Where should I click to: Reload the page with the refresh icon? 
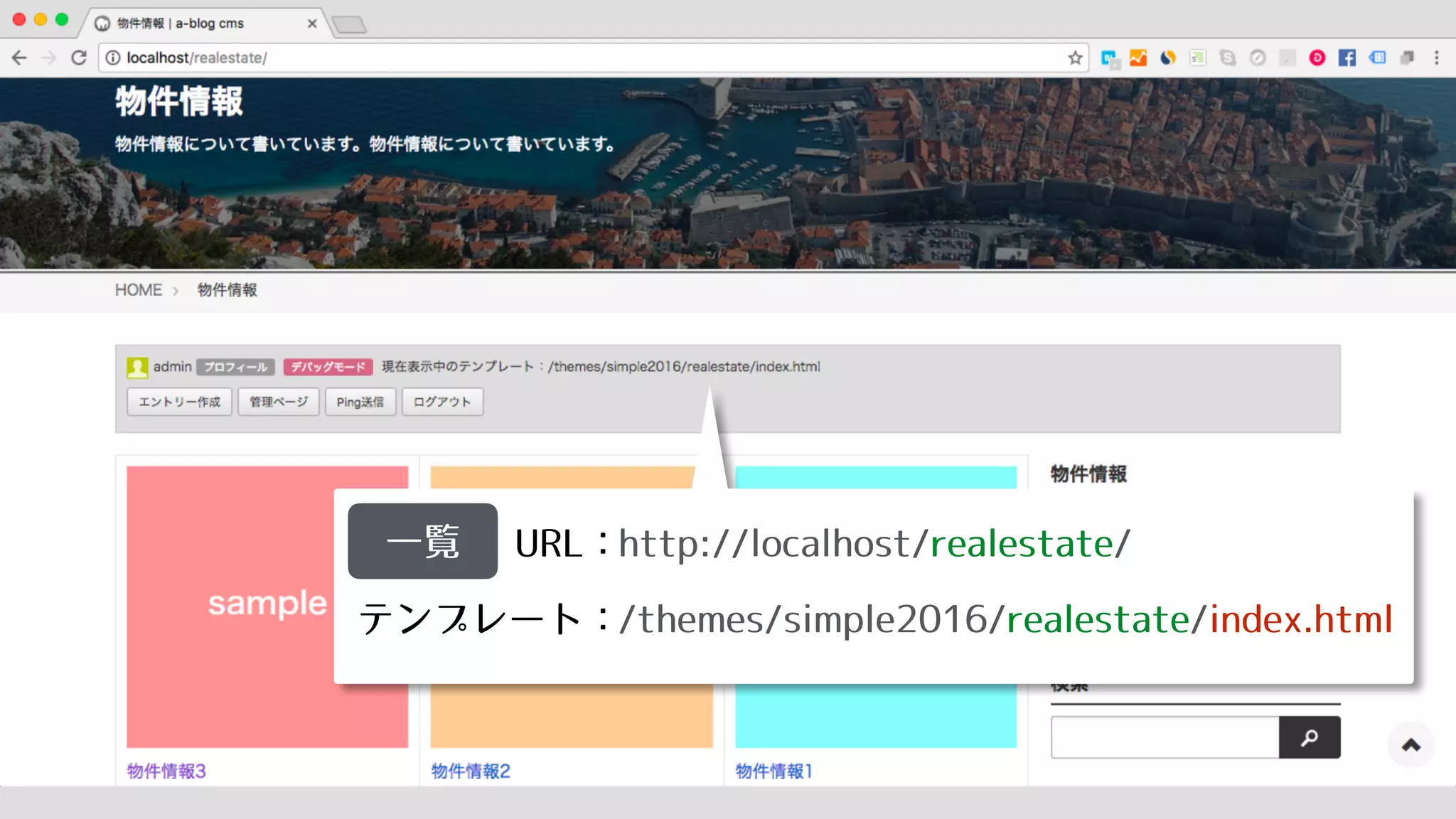pyautogui.click(x=79, y=58)
